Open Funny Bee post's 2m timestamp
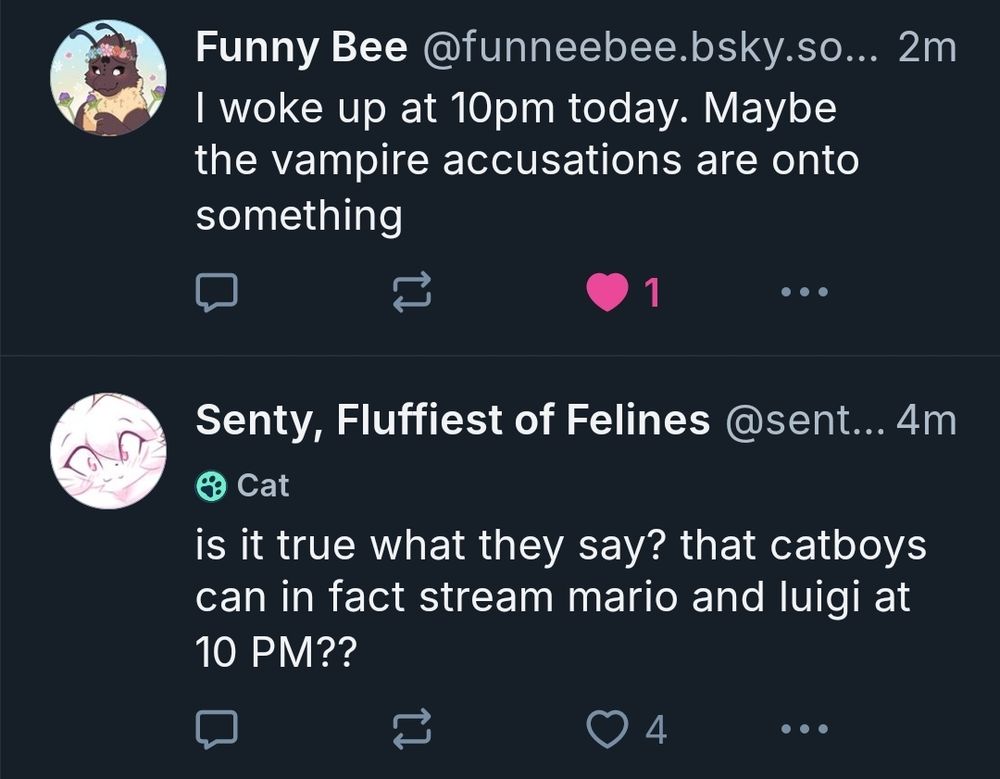 coord(927,48)
